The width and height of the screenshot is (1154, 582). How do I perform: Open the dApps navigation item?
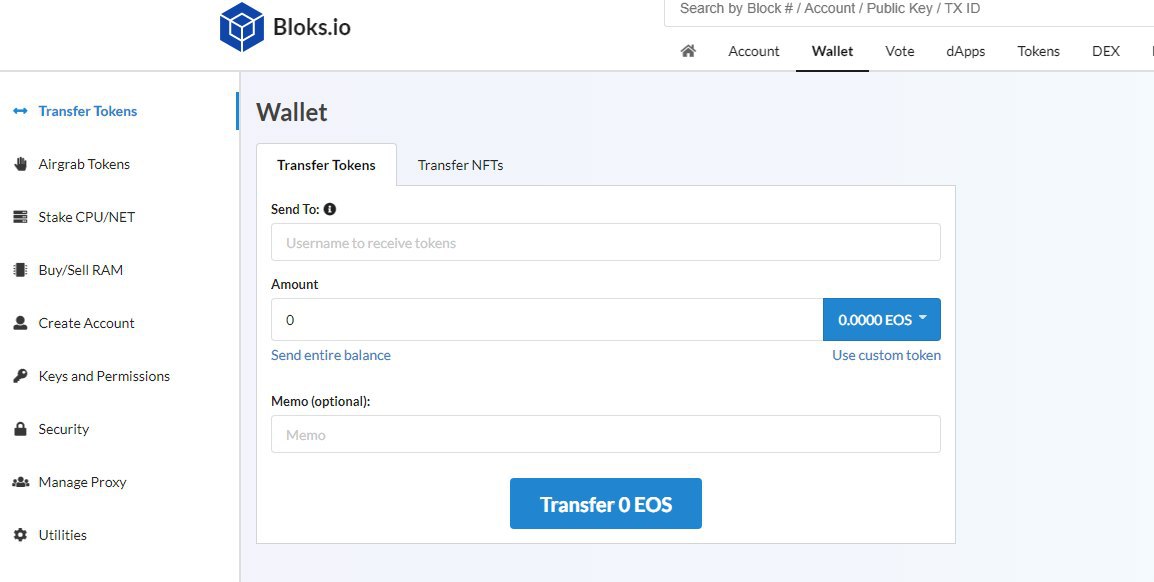pyautogui.click(x=966, y=51)
